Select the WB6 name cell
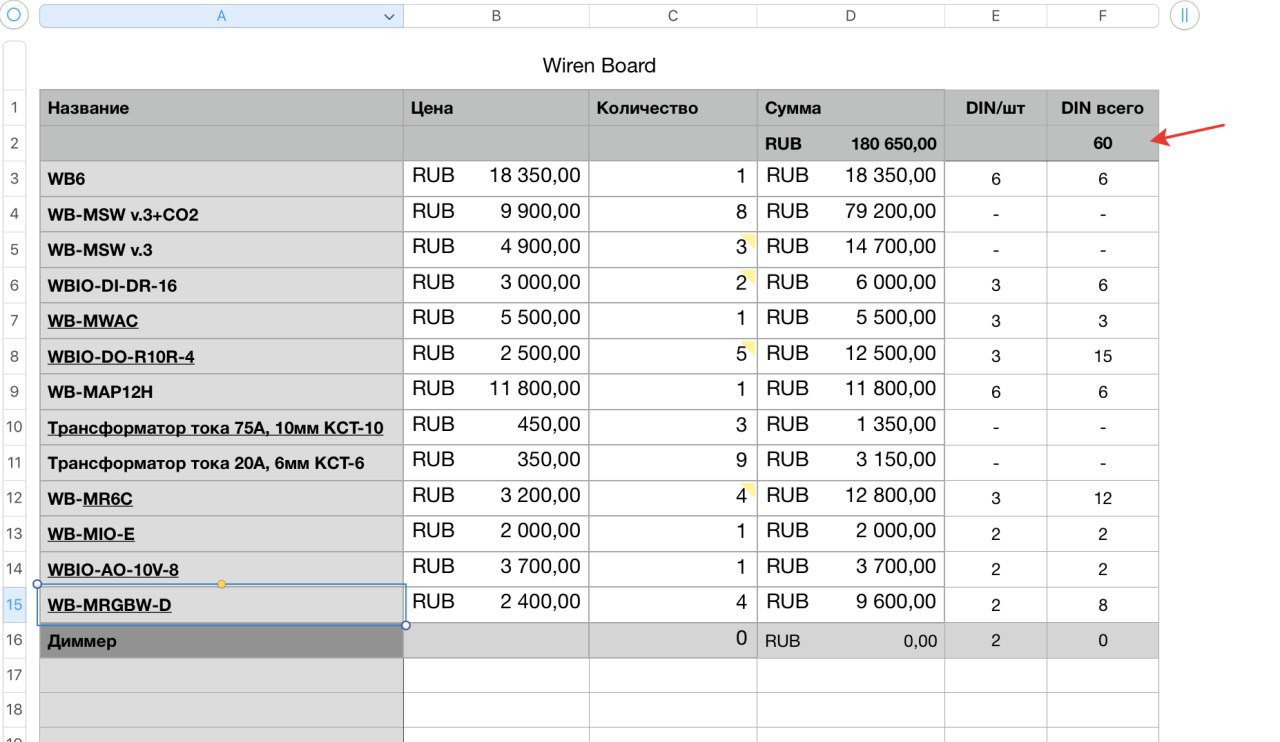Viewport: 1280px width, 742px height. [222, 179]
